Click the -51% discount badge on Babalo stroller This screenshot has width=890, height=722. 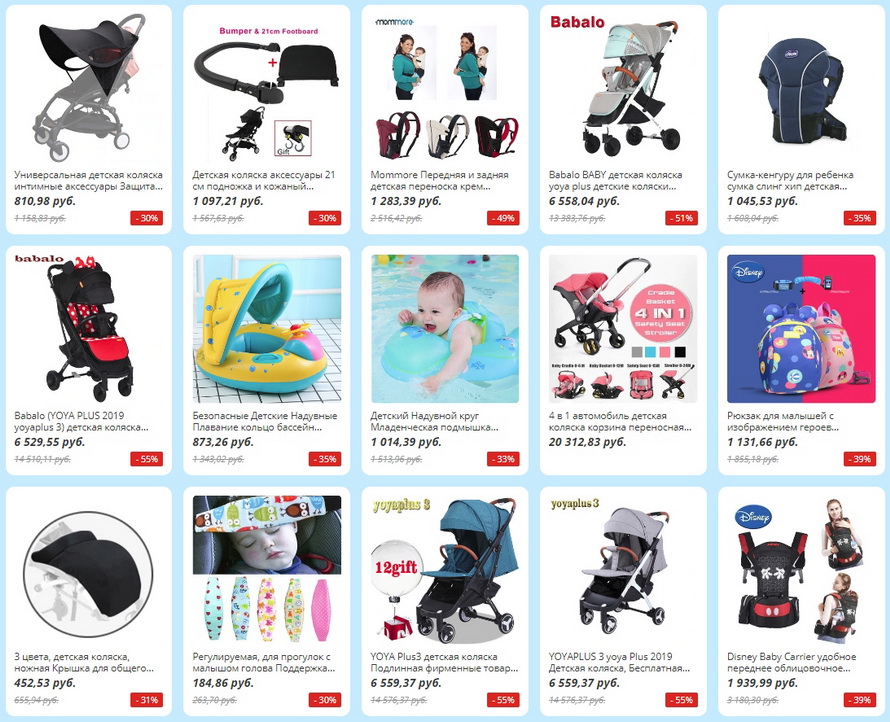[x=682, y=219]
